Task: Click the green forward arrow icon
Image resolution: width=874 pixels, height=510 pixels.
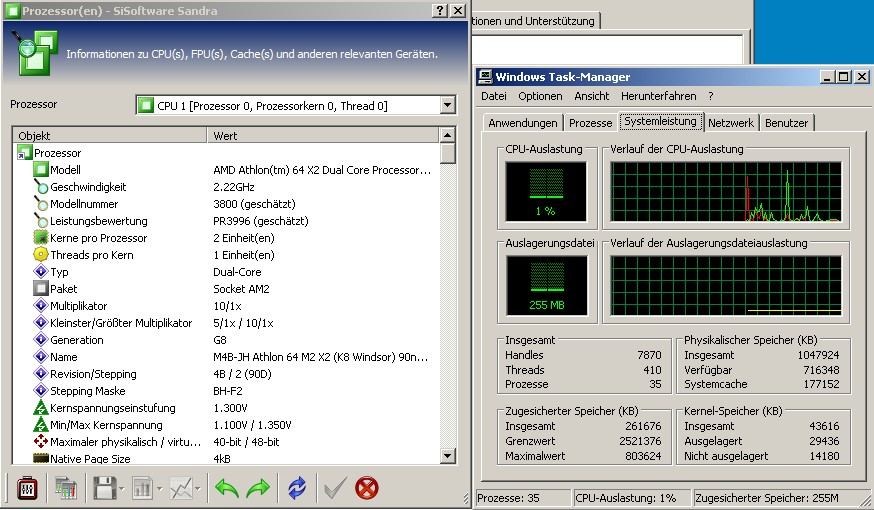Action: [258, 489]
